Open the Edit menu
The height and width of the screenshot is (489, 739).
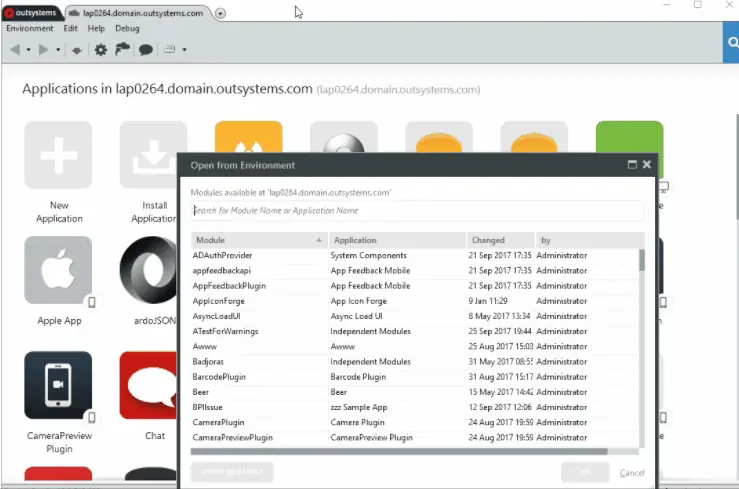[x=70, y=28]
